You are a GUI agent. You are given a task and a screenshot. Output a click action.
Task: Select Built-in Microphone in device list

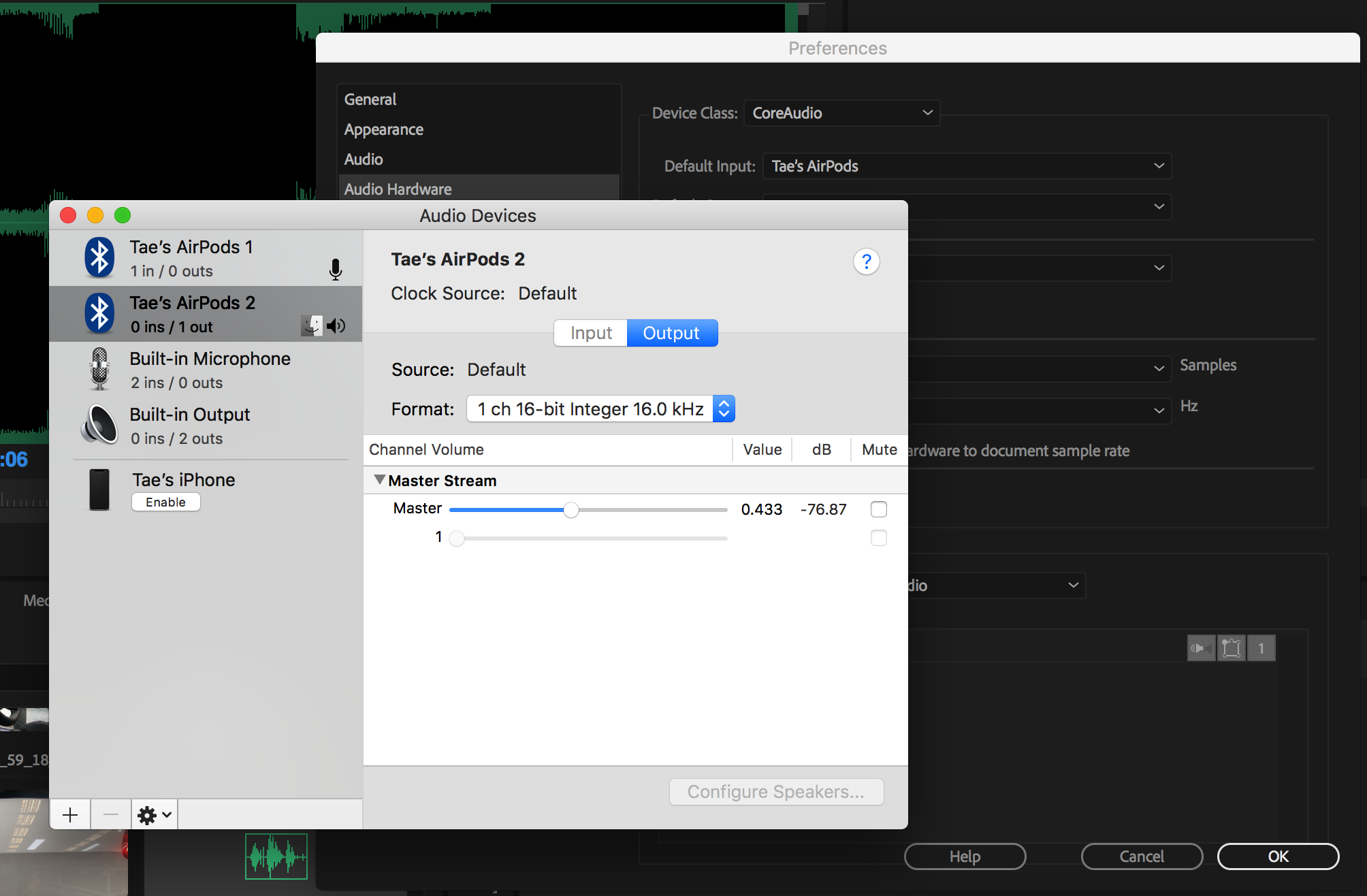[x=206, y=370]
